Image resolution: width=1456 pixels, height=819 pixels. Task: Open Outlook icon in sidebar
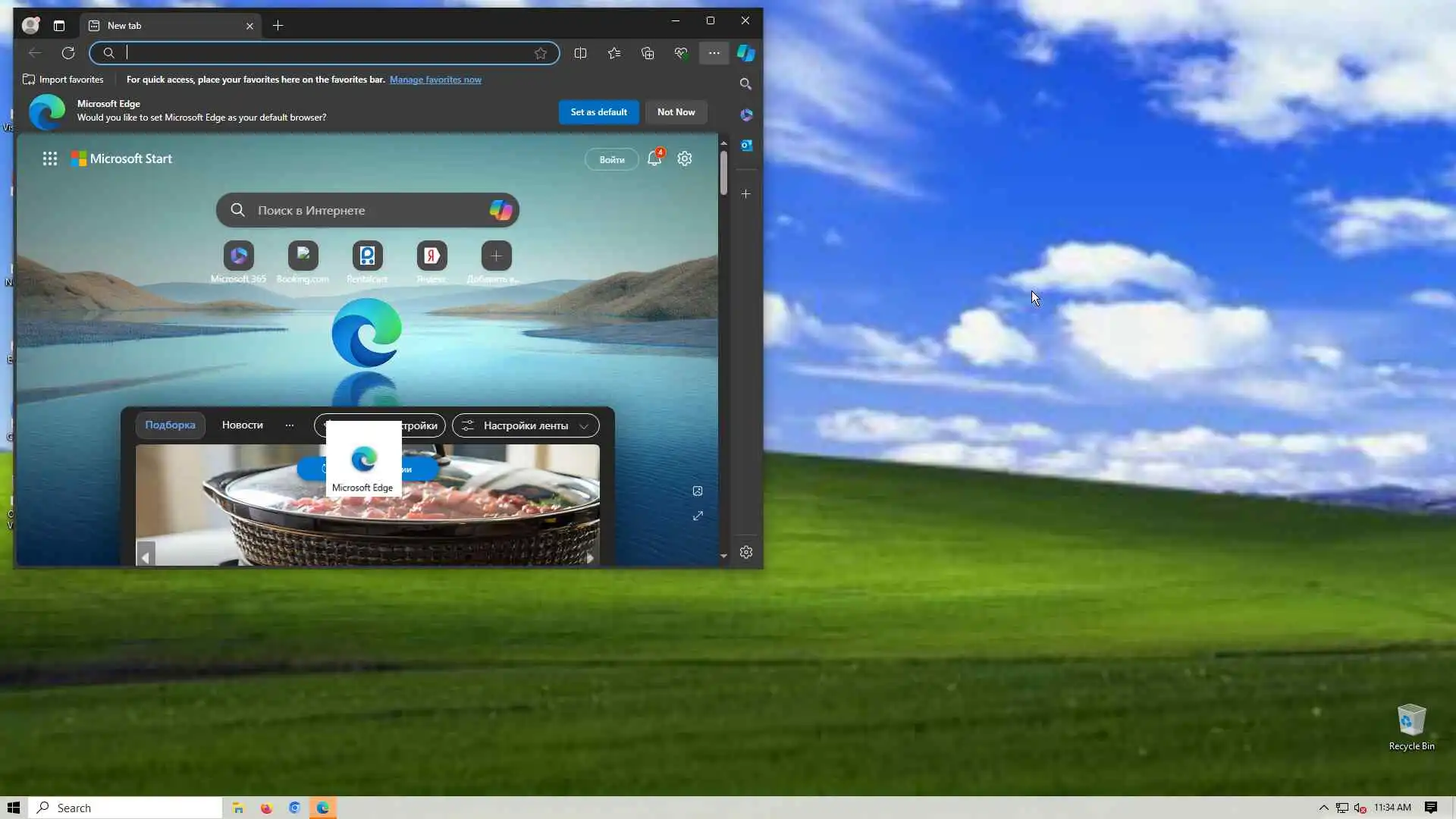click(x=746, y=145)
